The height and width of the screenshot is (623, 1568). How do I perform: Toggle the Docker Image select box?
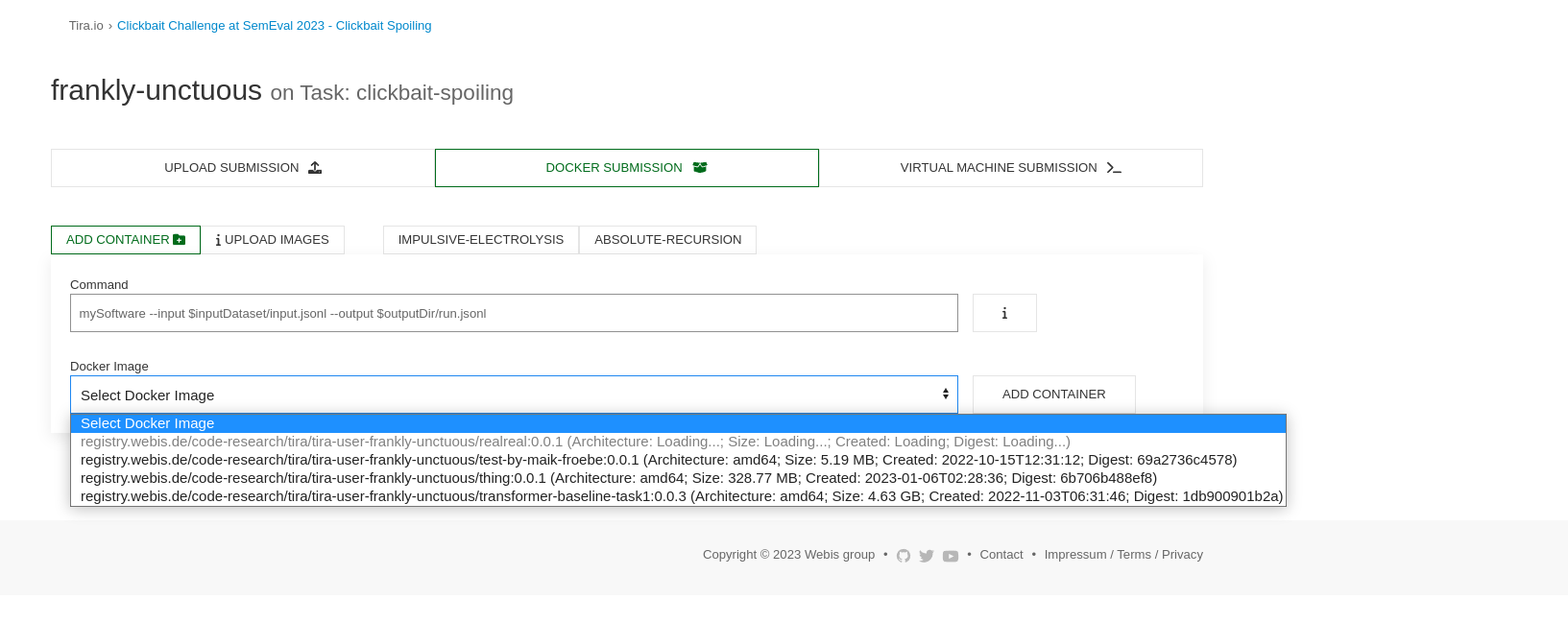pos(514,395)
